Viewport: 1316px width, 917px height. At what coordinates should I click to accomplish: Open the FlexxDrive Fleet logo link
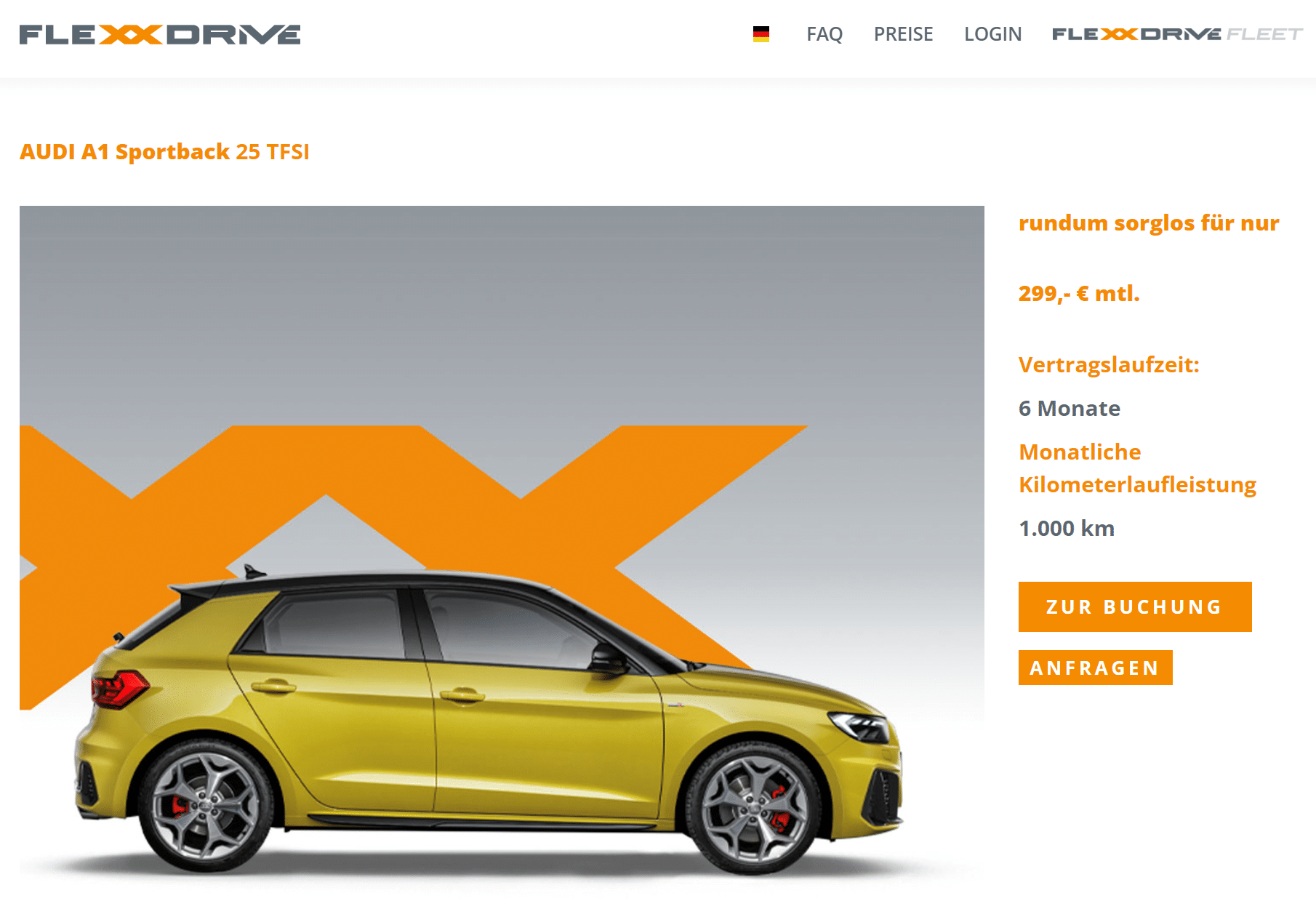(x=1177, y=34)
